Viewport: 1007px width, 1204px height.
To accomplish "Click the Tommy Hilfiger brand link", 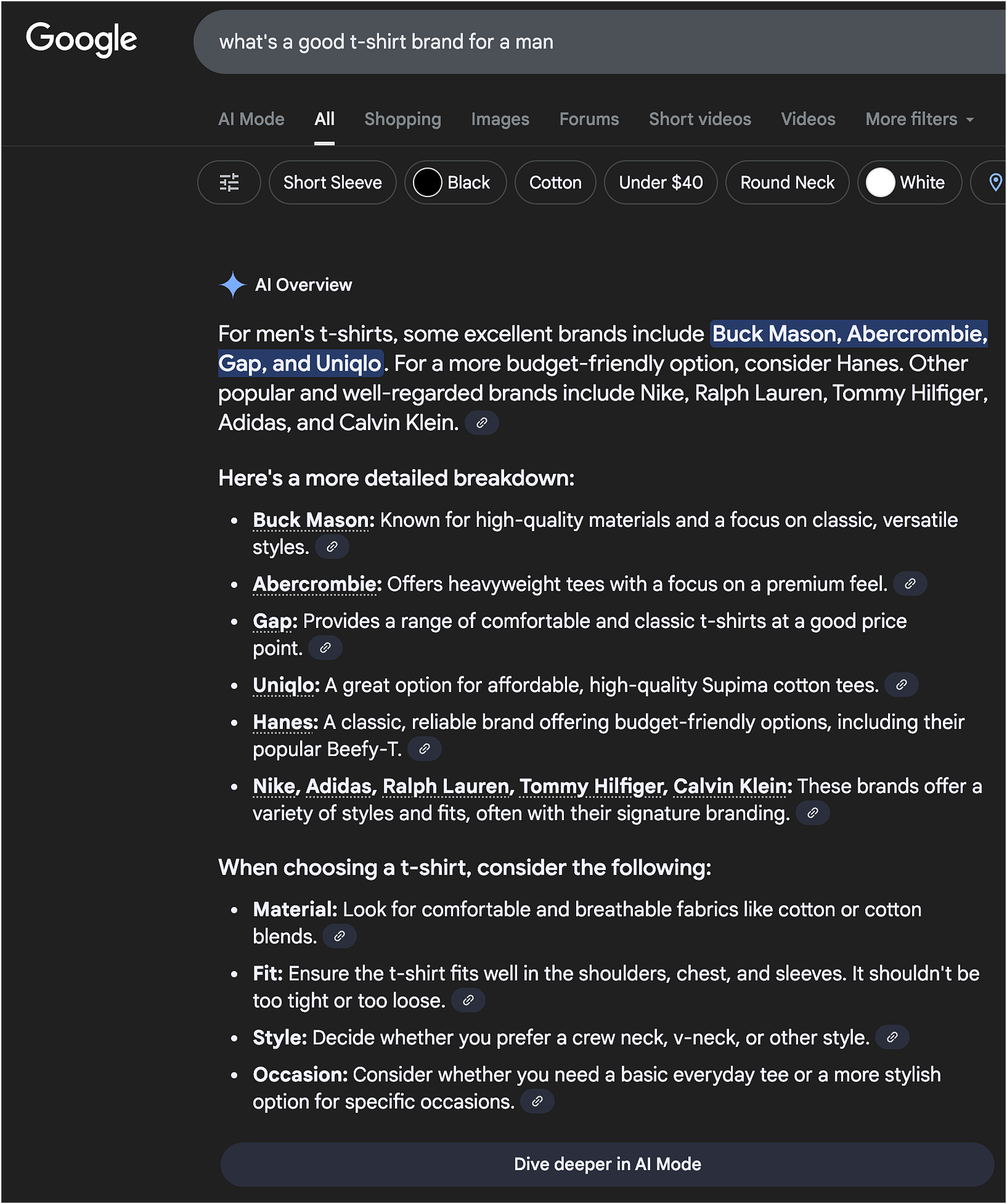I will pyautogui.click(x=591, y=786).
